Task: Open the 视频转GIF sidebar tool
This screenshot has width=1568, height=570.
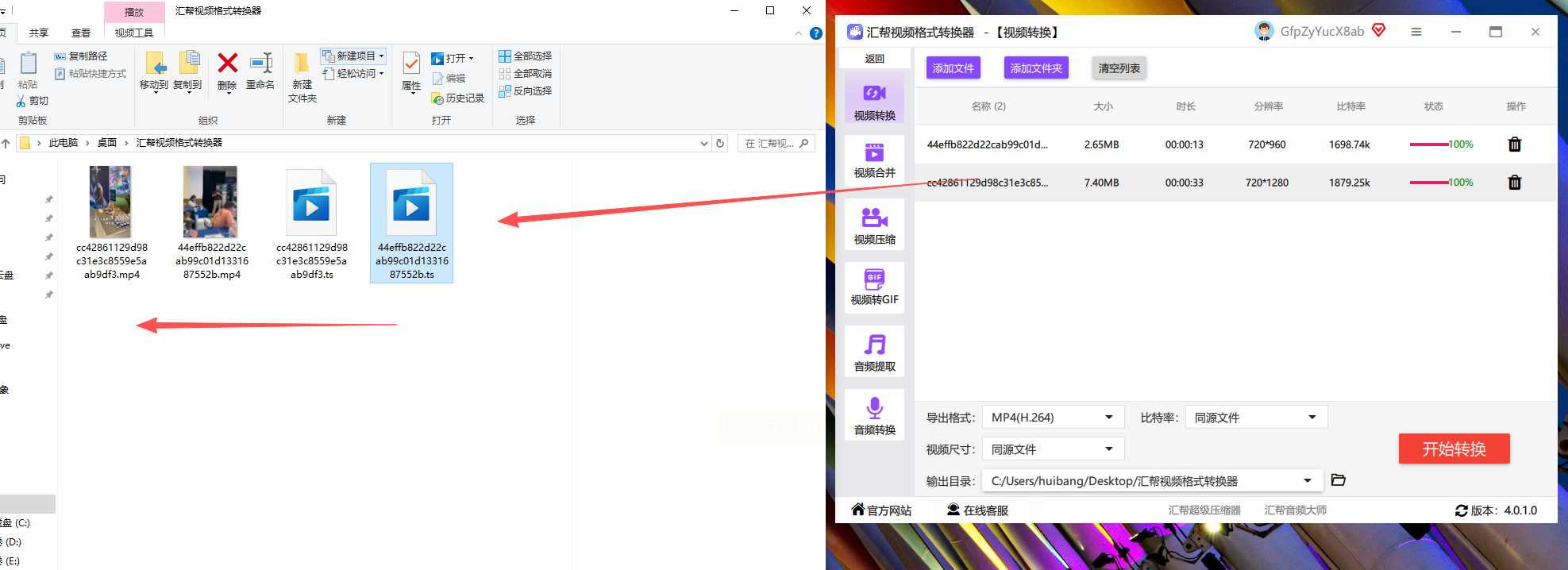Action: (874, 287)
